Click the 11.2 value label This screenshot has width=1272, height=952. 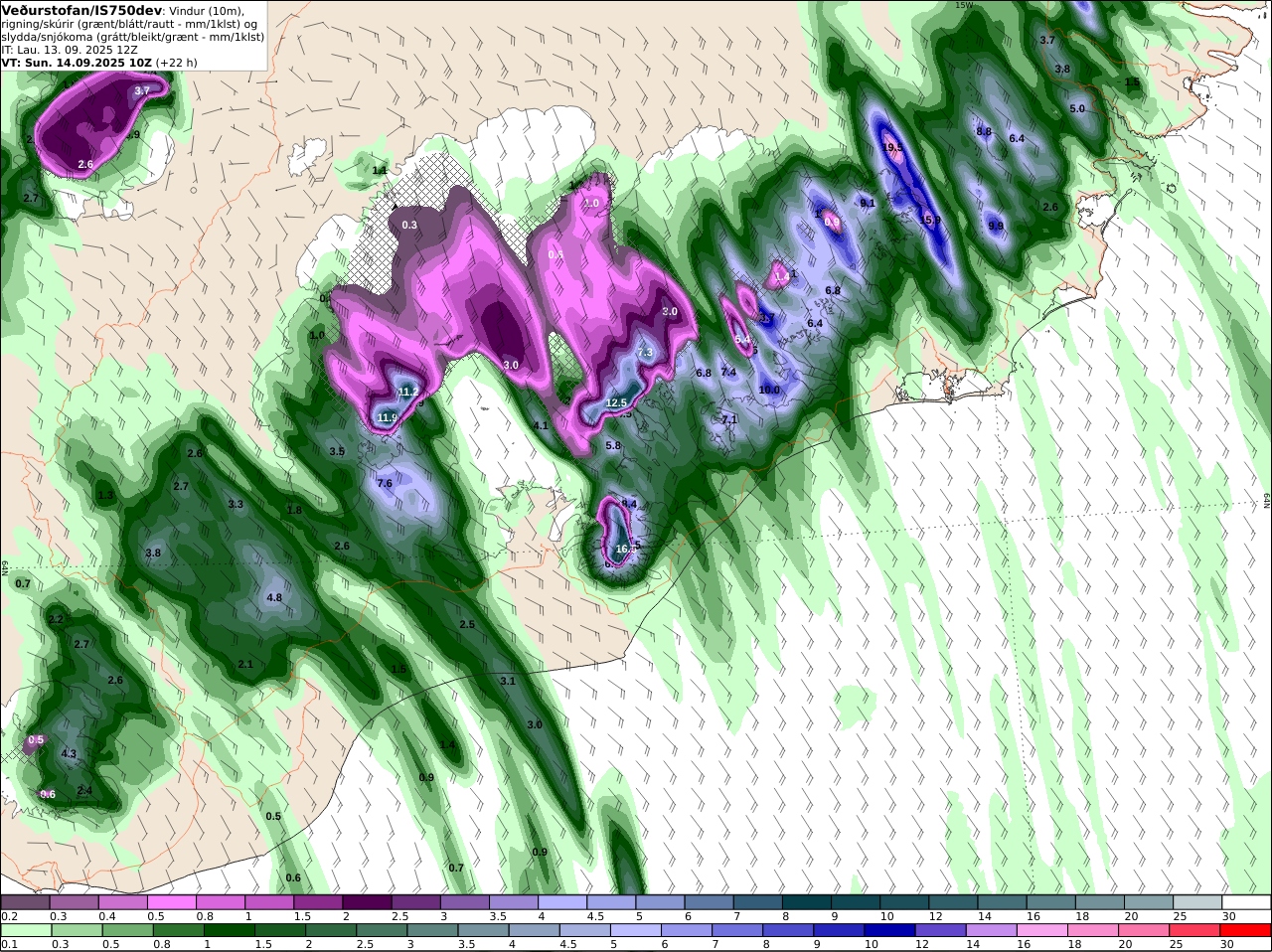point(408,393)
